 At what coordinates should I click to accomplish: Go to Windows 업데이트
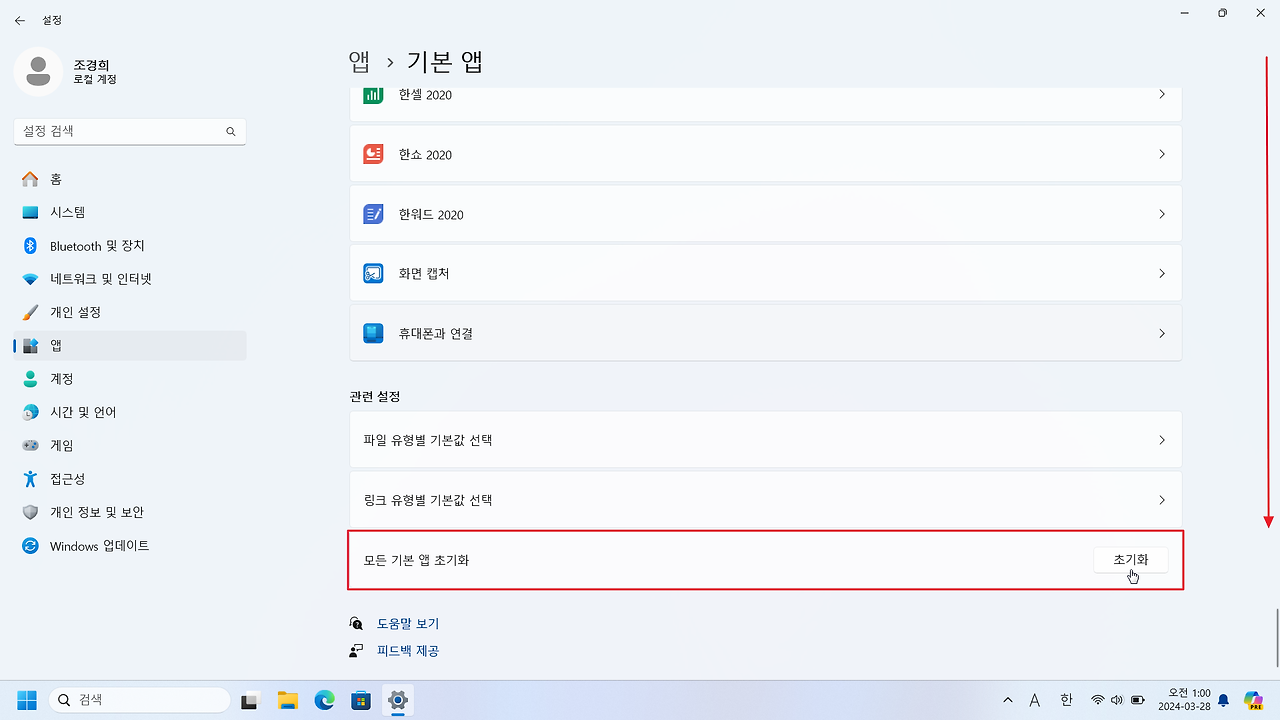(x=130, y=546)
